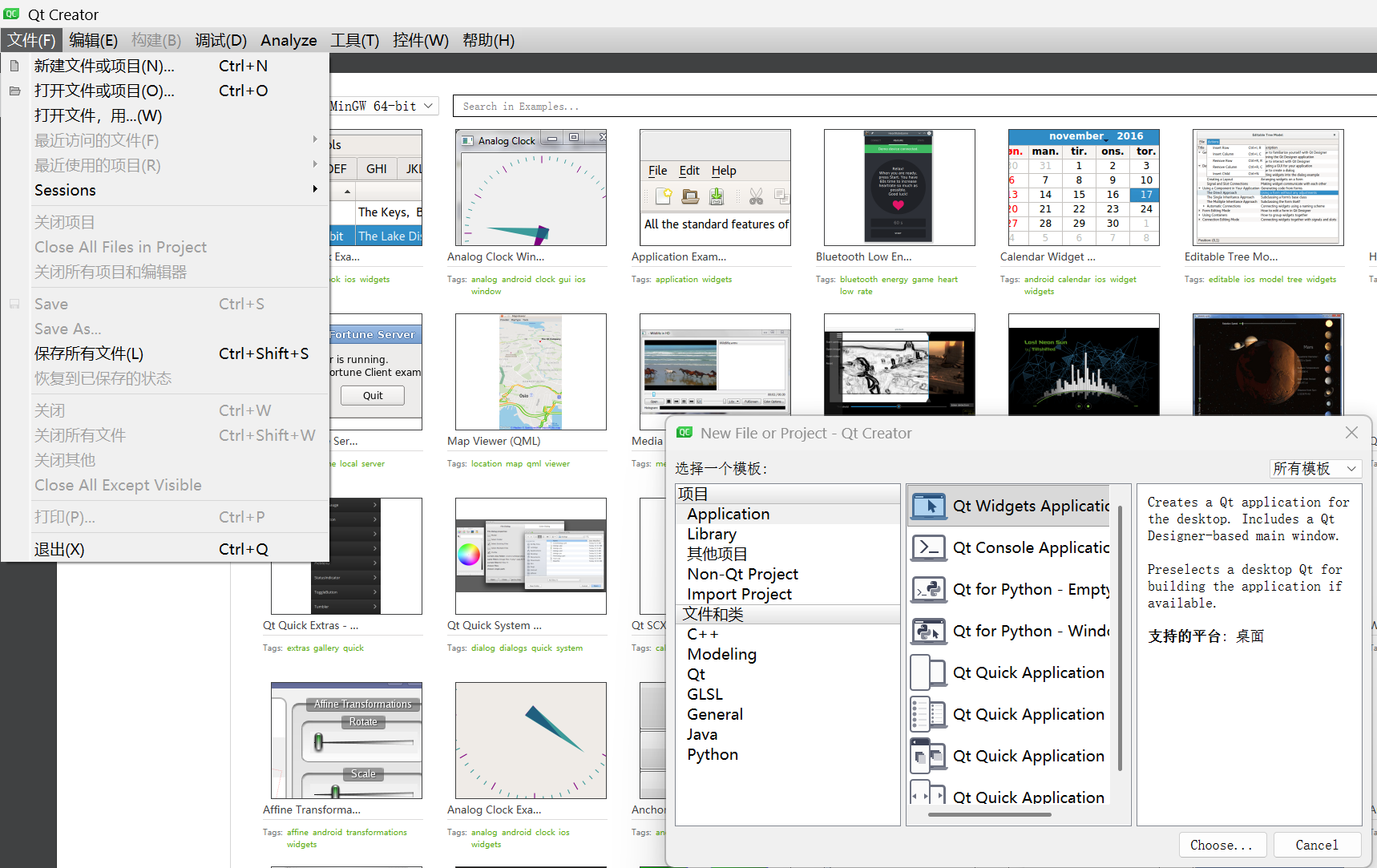Screen dimensions: 1377x868
Task: Click the Qt Creator logo in dialog title
Action: tap(684, 433)
